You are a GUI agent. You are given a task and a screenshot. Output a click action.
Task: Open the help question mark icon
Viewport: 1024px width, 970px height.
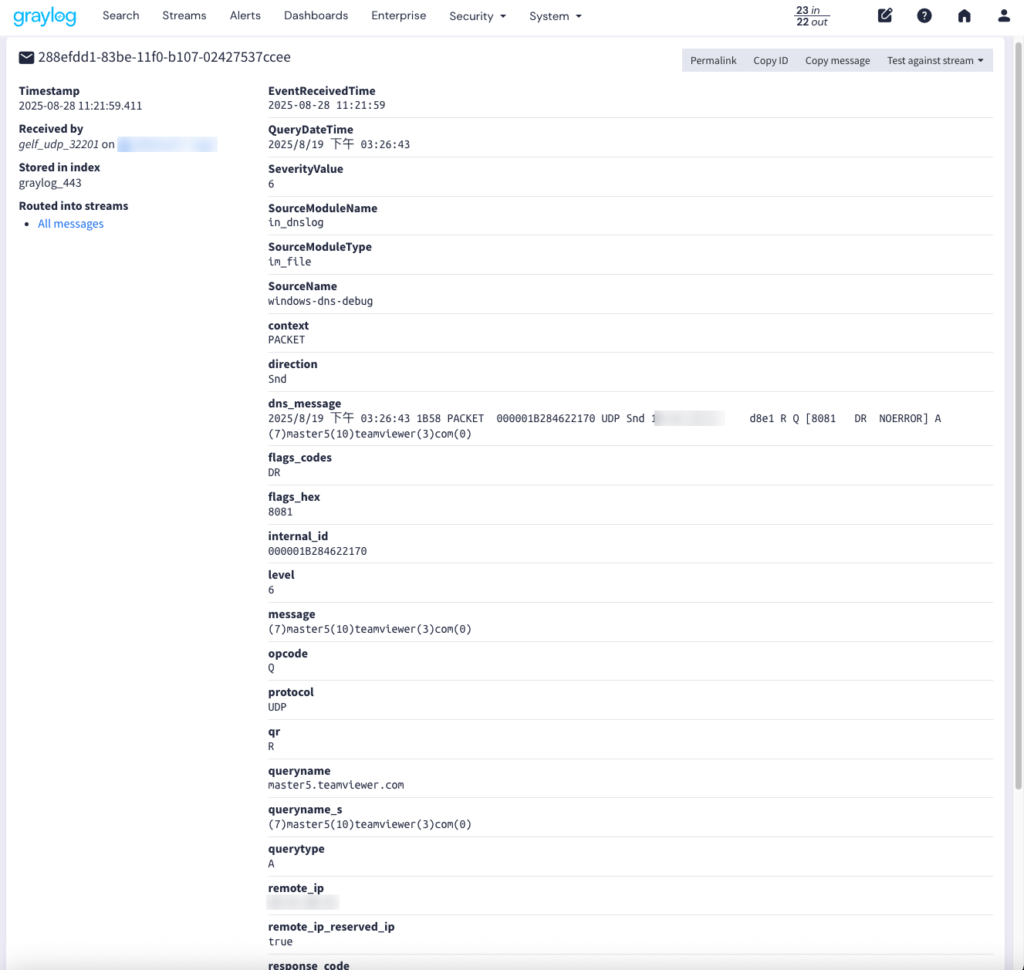pyautogui.click(x=924, y=16)
